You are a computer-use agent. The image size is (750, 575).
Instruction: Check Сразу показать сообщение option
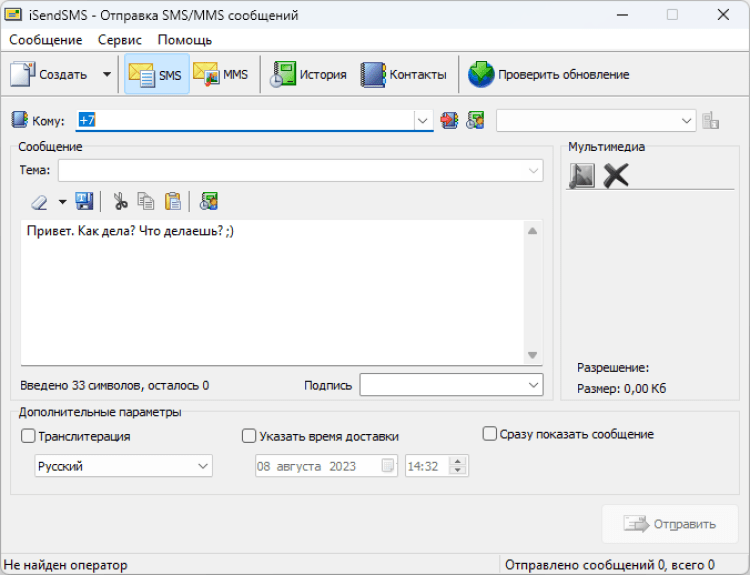(490, 434)
